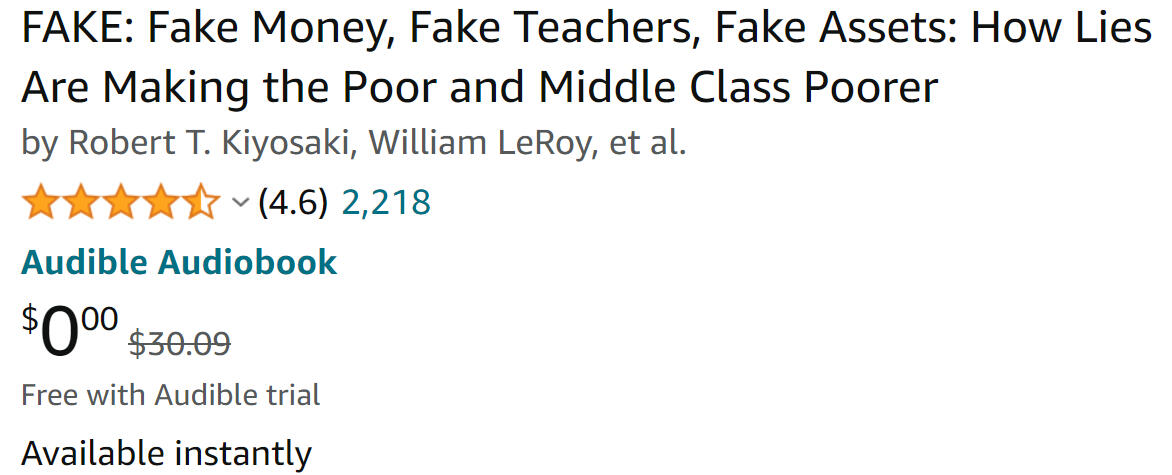
Task: Open the FAKE: Fake Money book title
Action: pyautogui.click(x=585, y=28)
